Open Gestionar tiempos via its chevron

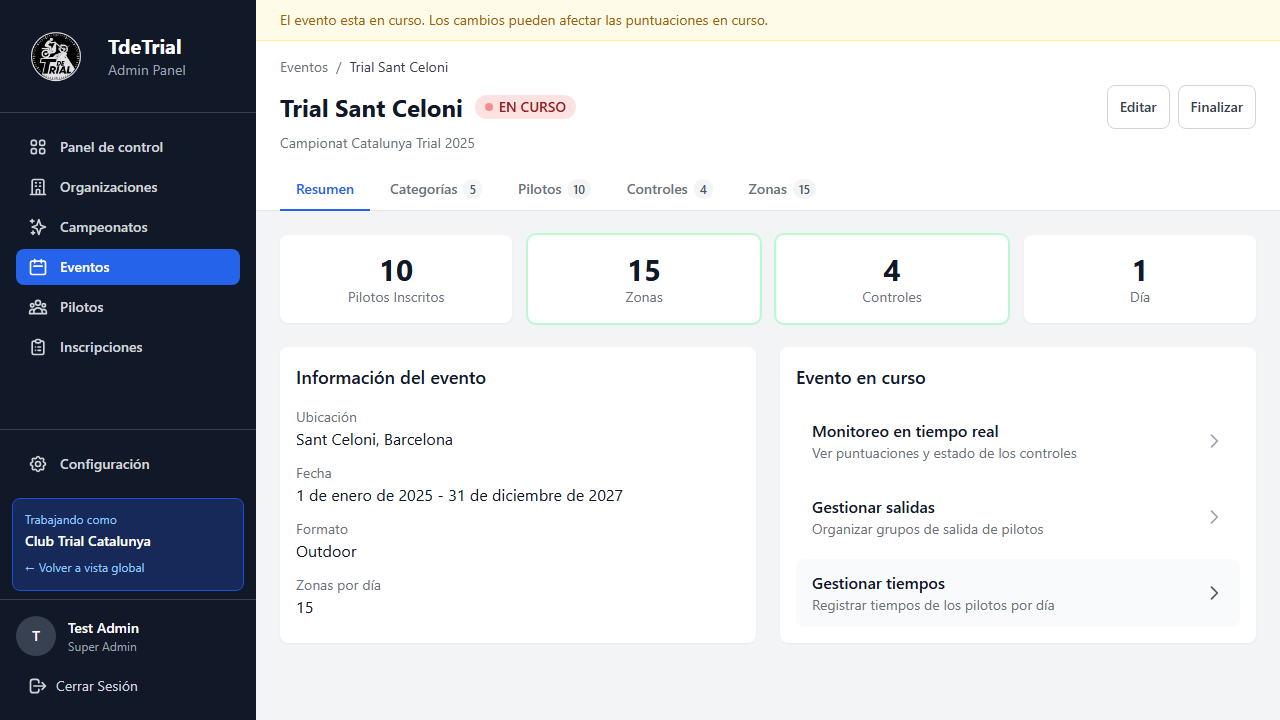coord(1214,593)
